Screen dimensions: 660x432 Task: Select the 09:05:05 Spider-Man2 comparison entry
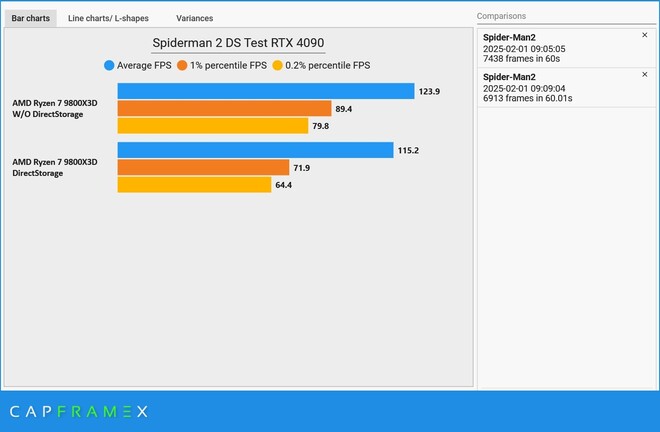pyautogui.click(x=567, y=48)
